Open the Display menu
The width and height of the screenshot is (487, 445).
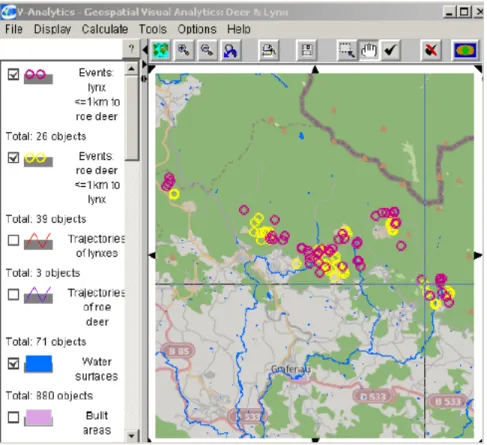(52, 29)
